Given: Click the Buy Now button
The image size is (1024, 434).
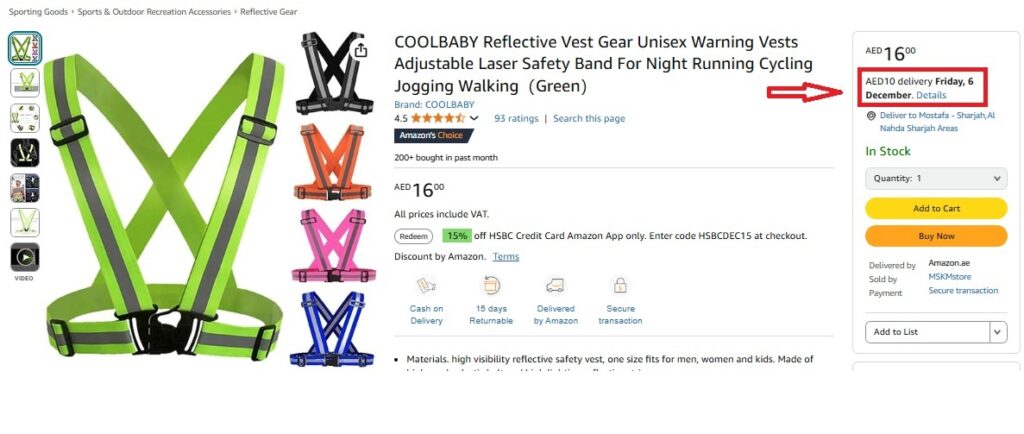Looking at the screenshot, I should (936, 236).
